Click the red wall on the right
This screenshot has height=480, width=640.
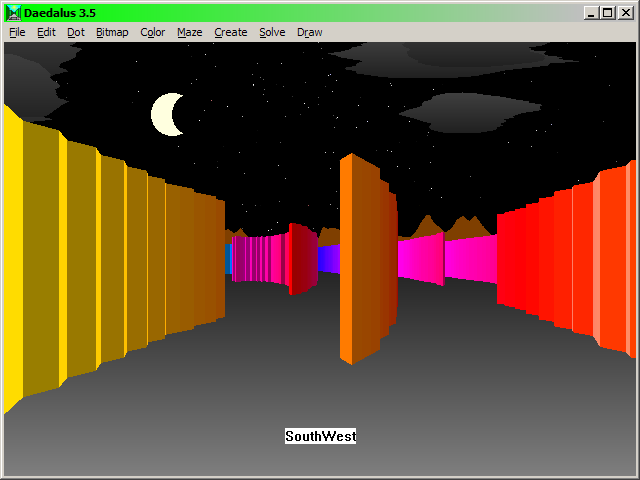[560, 260]
